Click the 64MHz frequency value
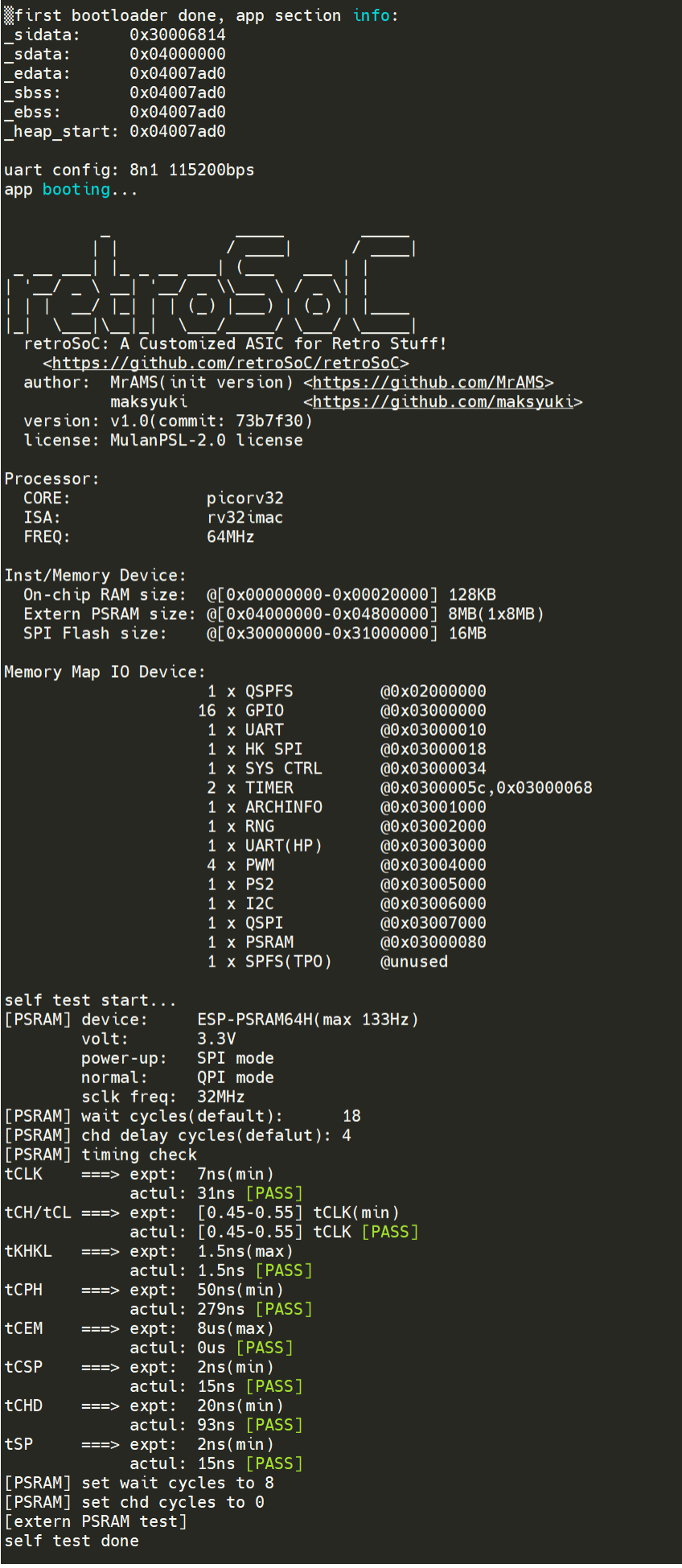 click(230, 537)
